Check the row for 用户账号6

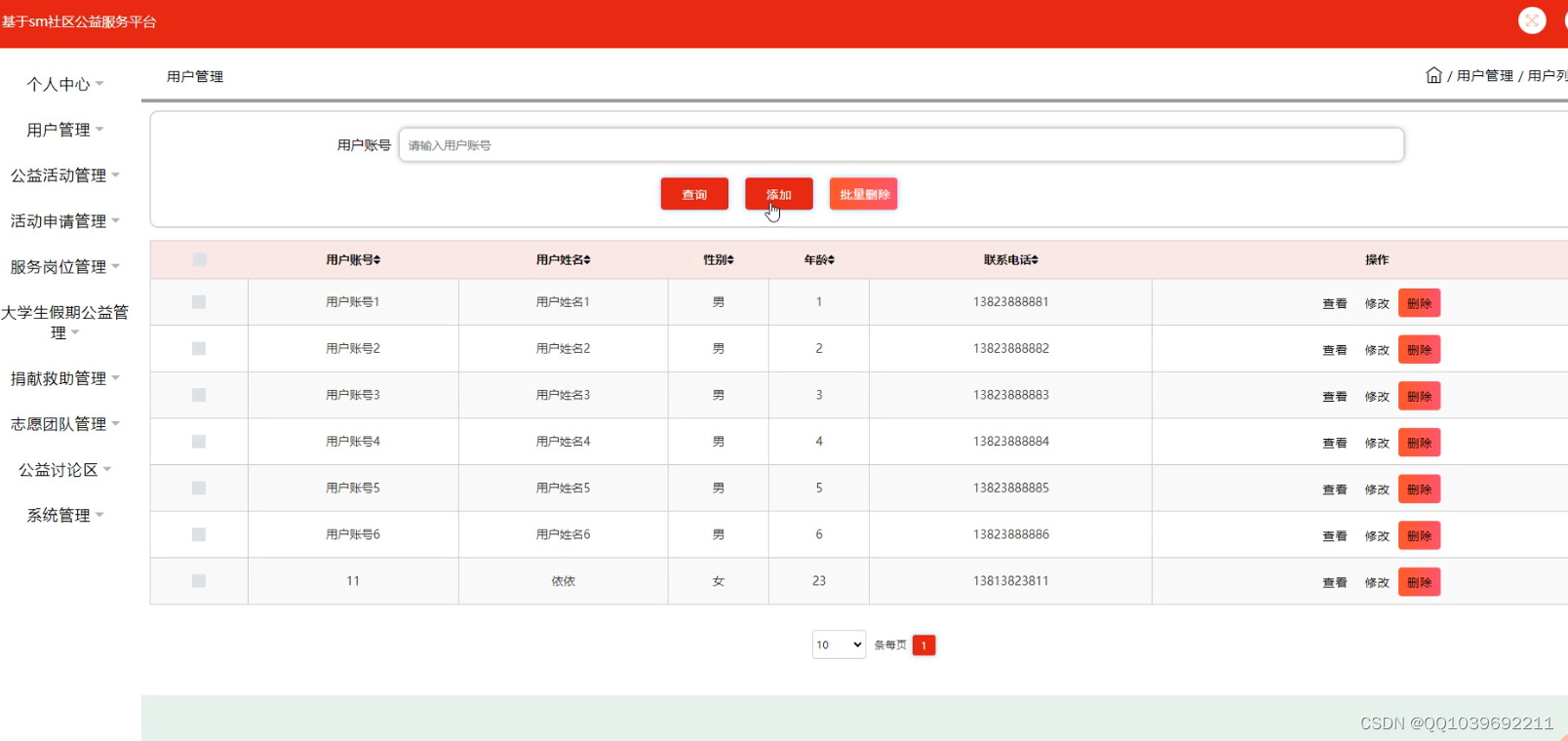point(199,534)
